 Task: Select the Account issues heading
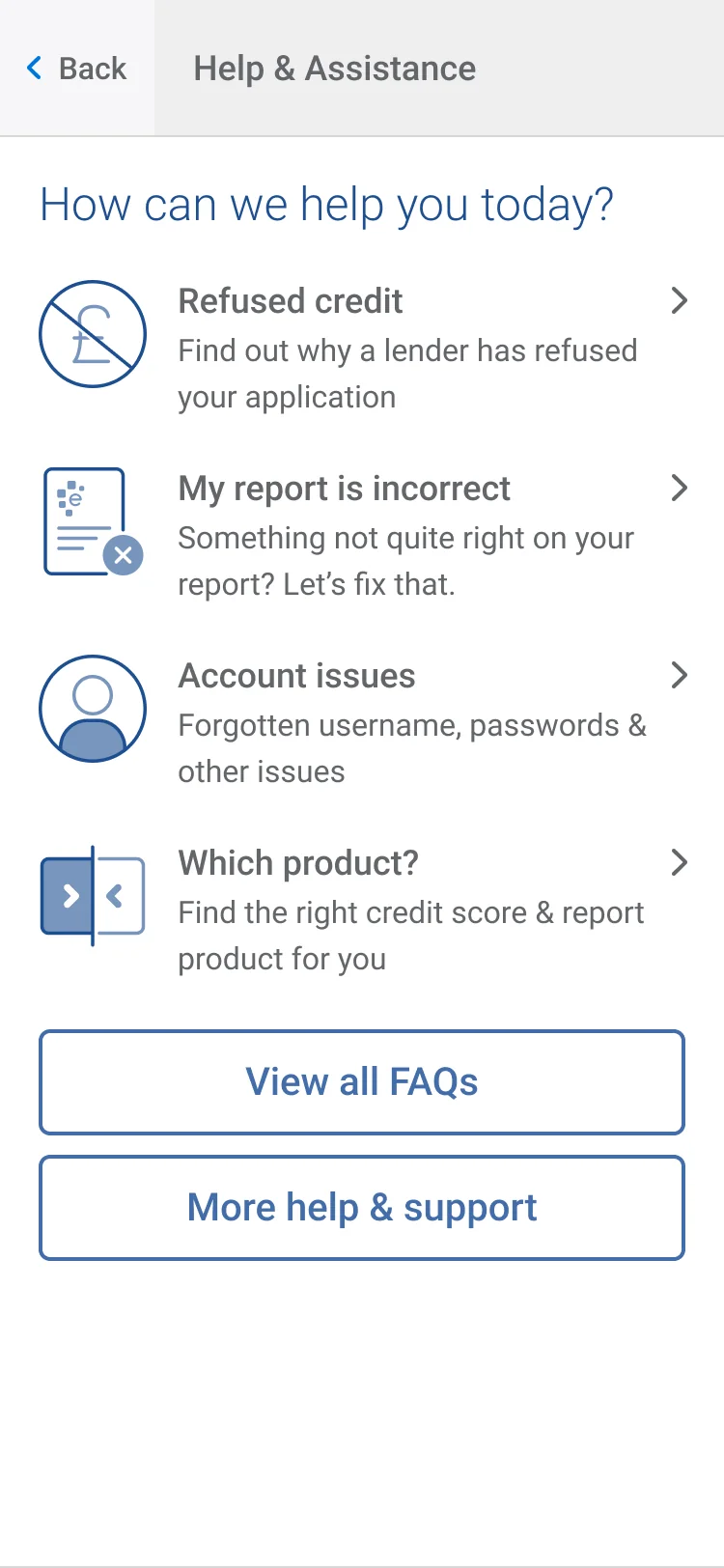296,676
